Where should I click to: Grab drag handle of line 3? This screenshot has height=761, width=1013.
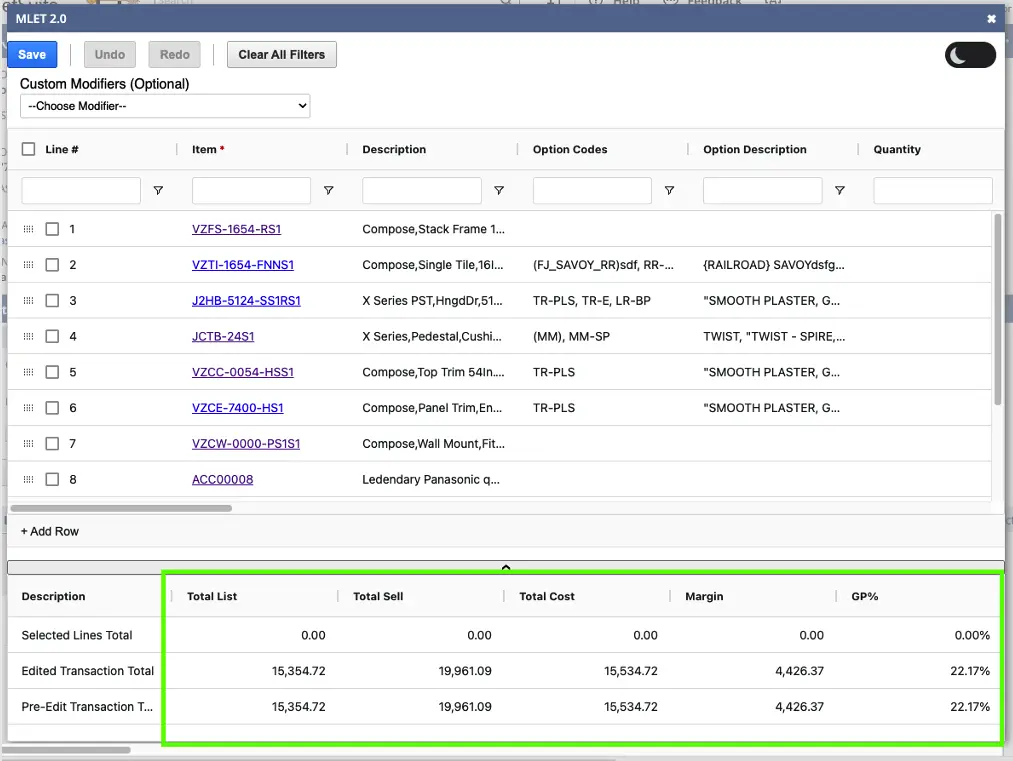coord(28,300)
